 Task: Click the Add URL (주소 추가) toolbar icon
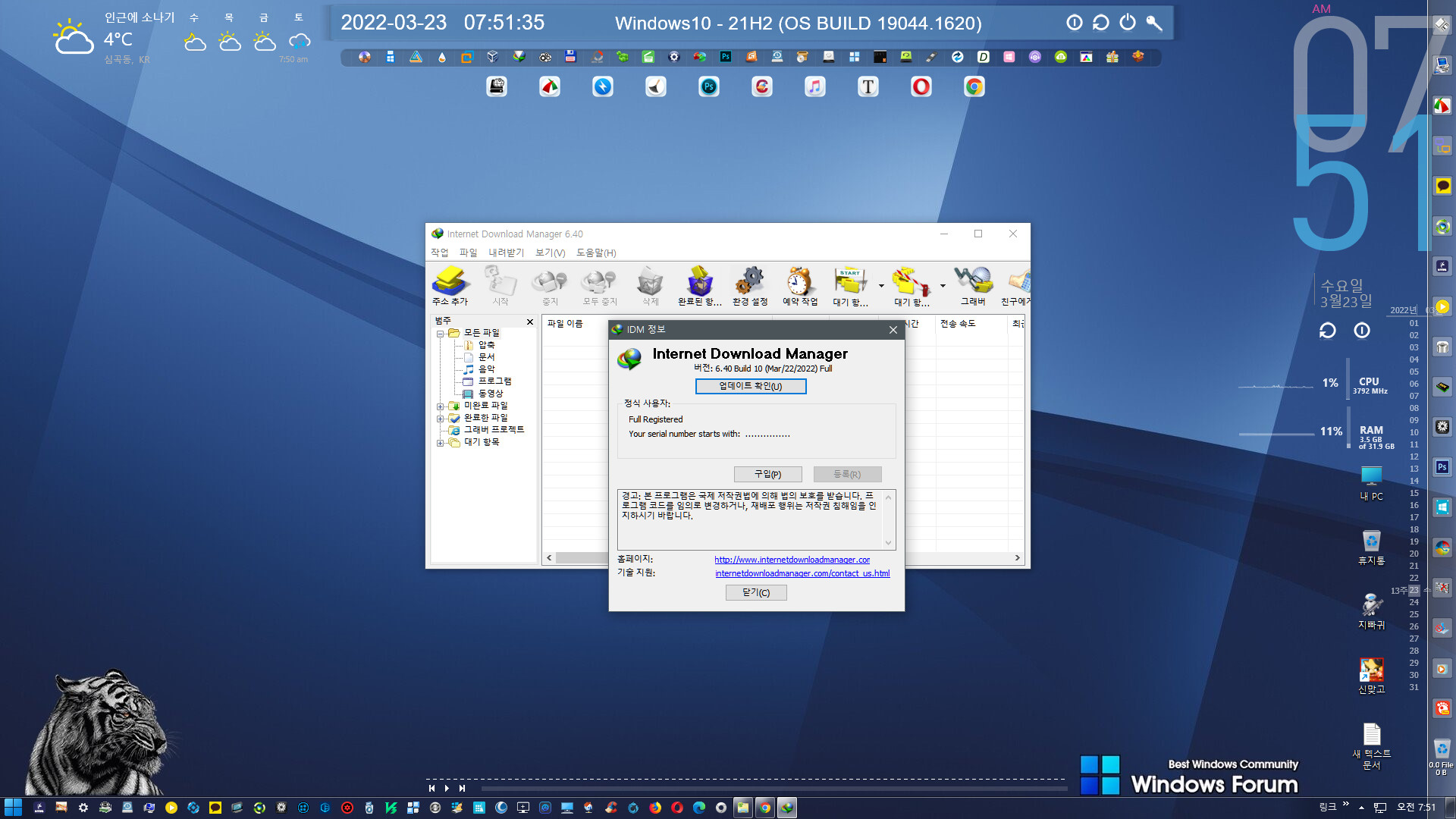pos(450,286)
